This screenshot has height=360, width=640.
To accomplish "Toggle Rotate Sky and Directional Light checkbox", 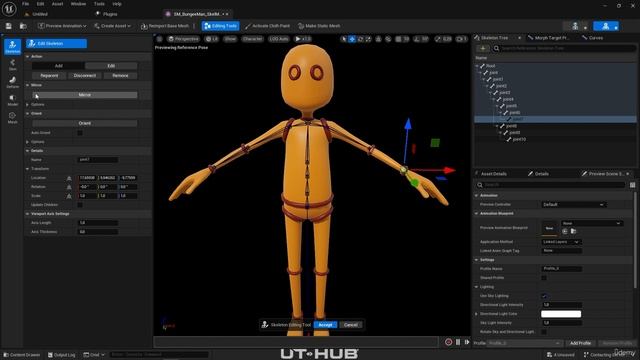I will [x=544, y=332].
